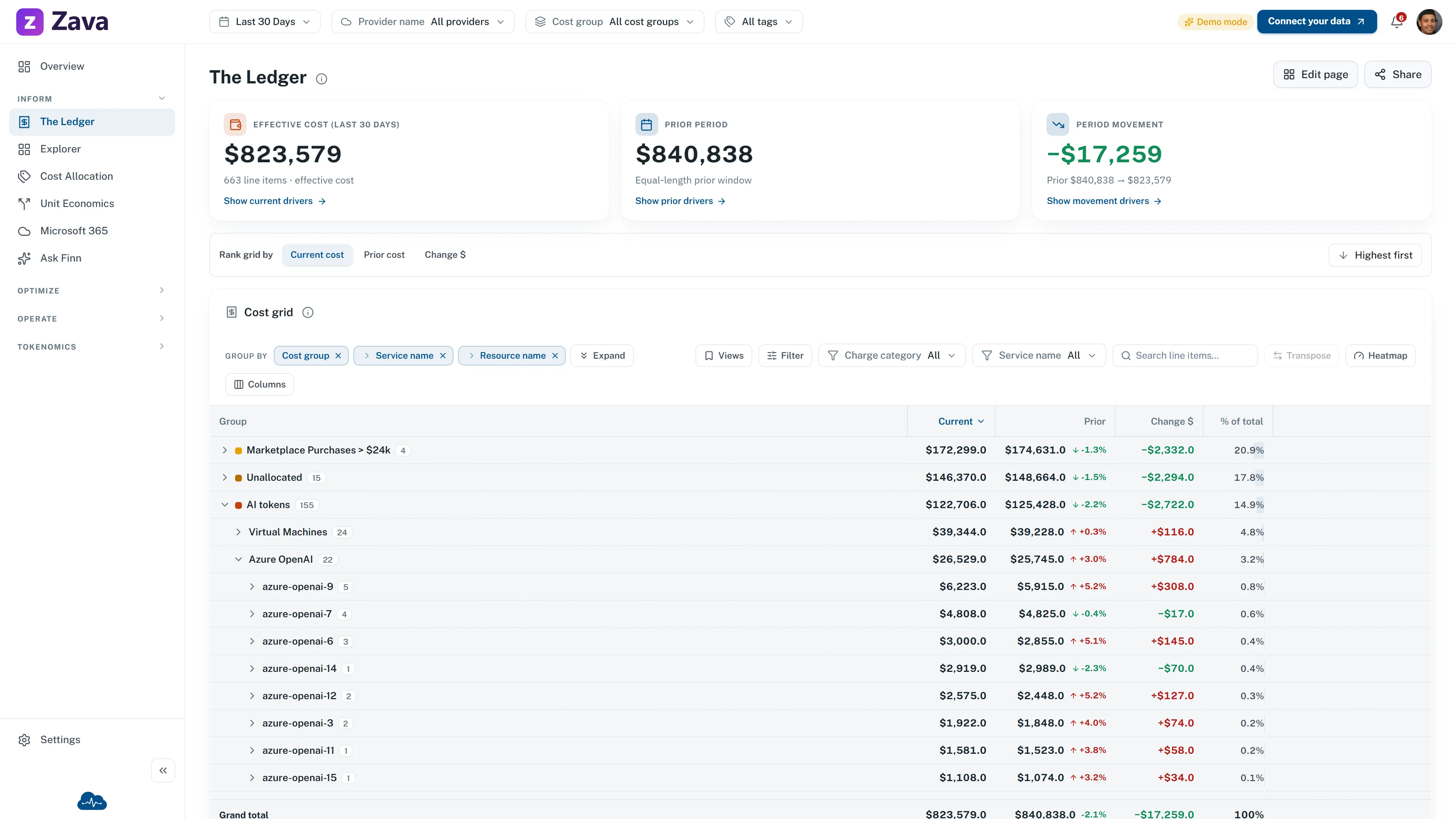Screen dimensions: 1456x819
Task: Open saved Views
Action: coord(723,356)
